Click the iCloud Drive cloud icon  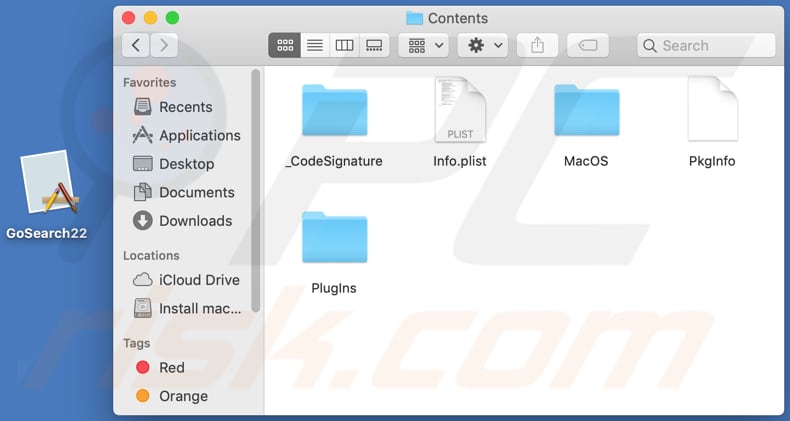(x=143, y=279)
